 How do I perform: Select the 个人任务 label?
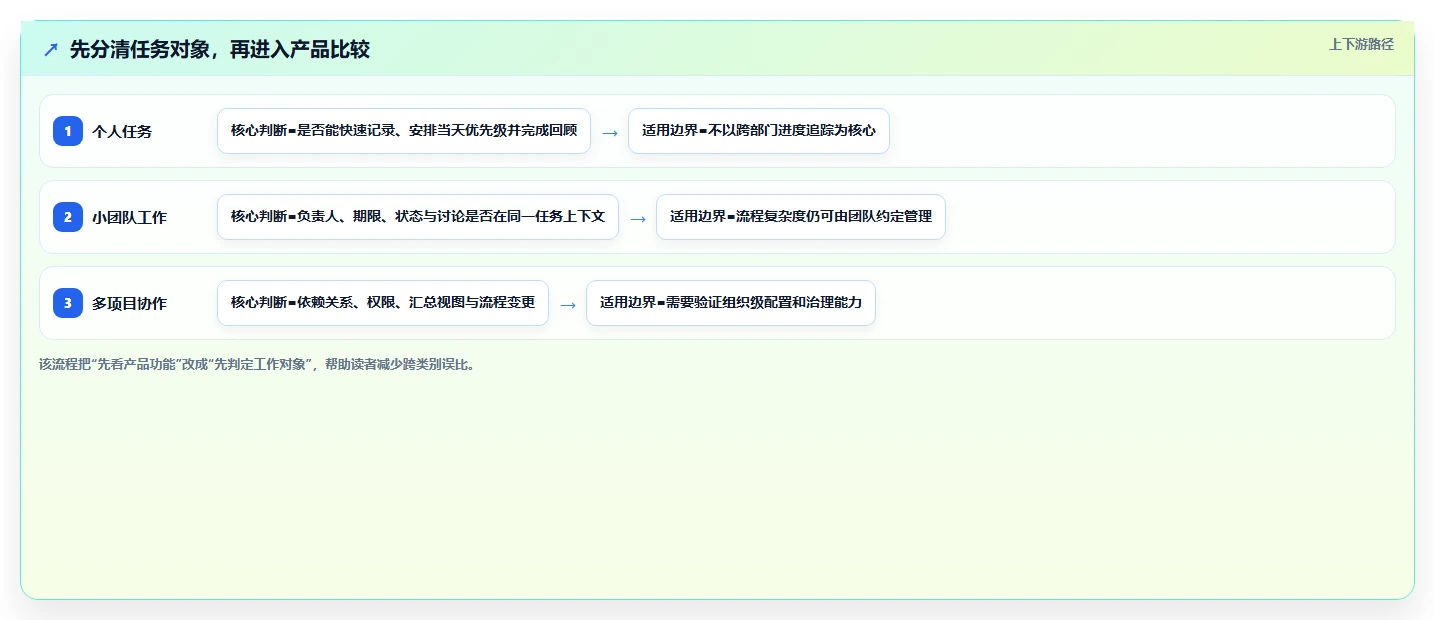point(122,131)
